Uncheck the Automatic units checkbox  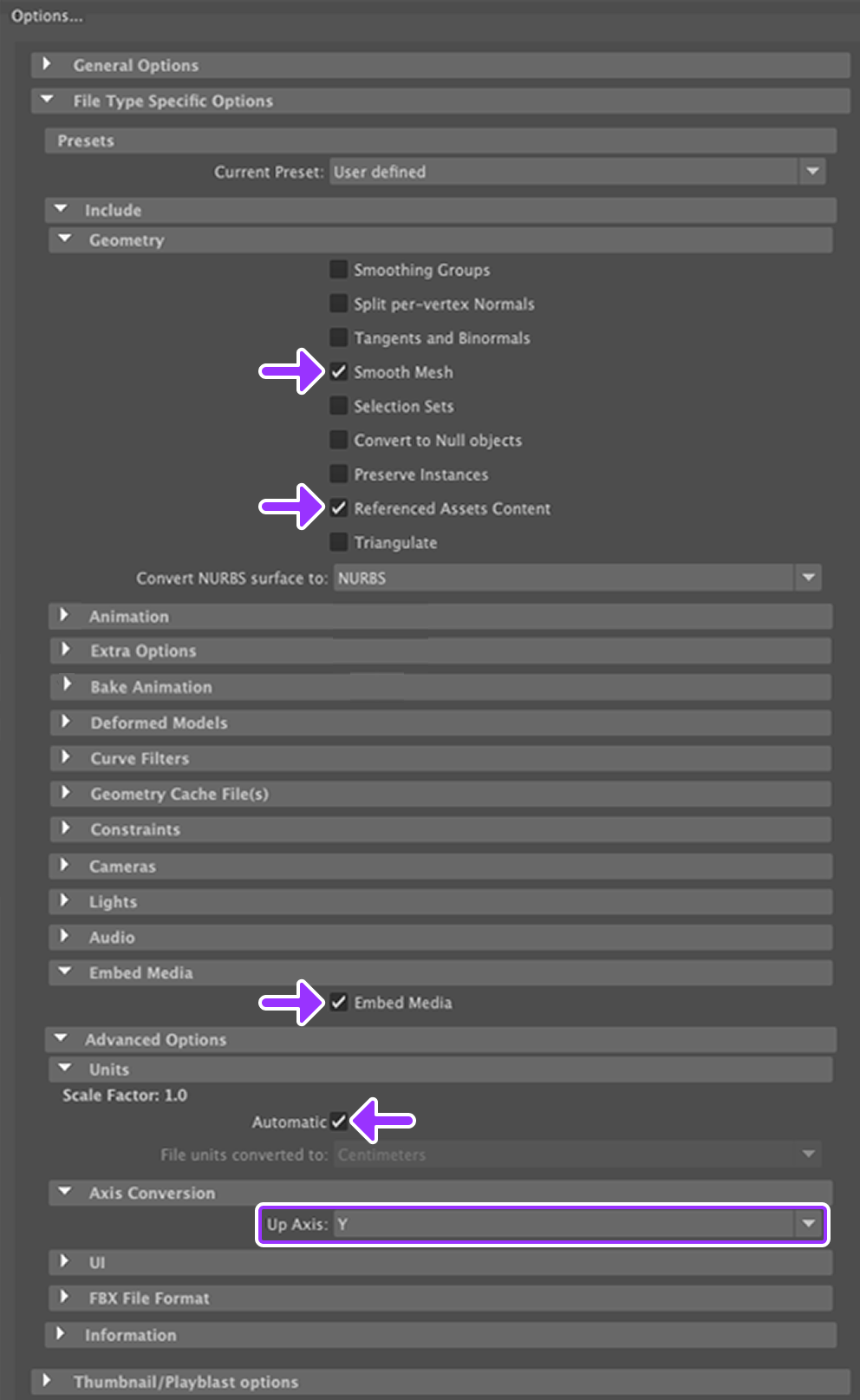(338, 1122)
